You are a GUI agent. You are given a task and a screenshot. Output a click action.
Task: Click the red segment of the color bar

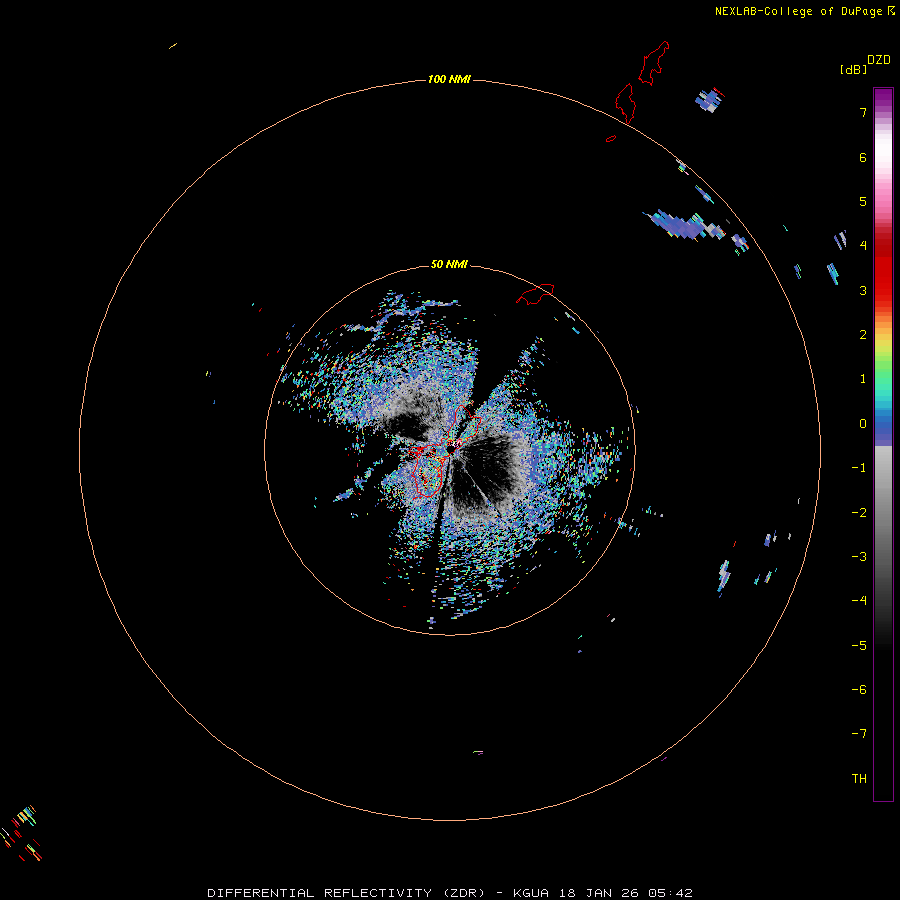tap(883, 270)
